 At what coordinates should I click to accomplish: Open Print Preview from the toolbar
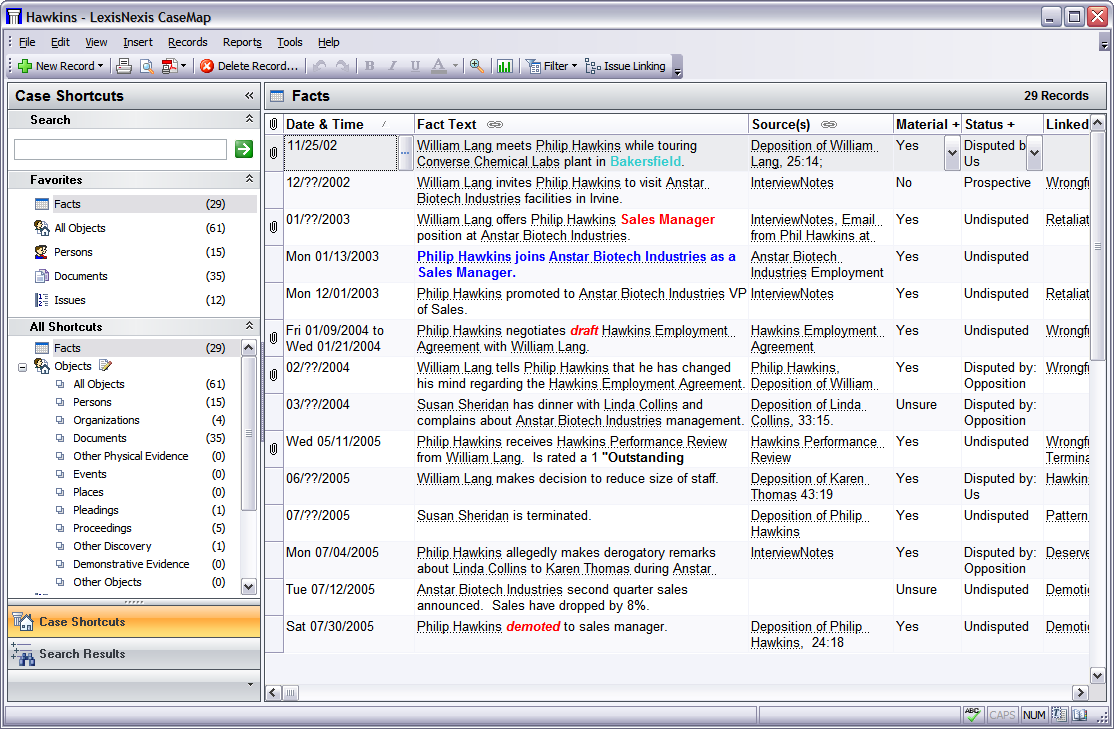point(146,66)
